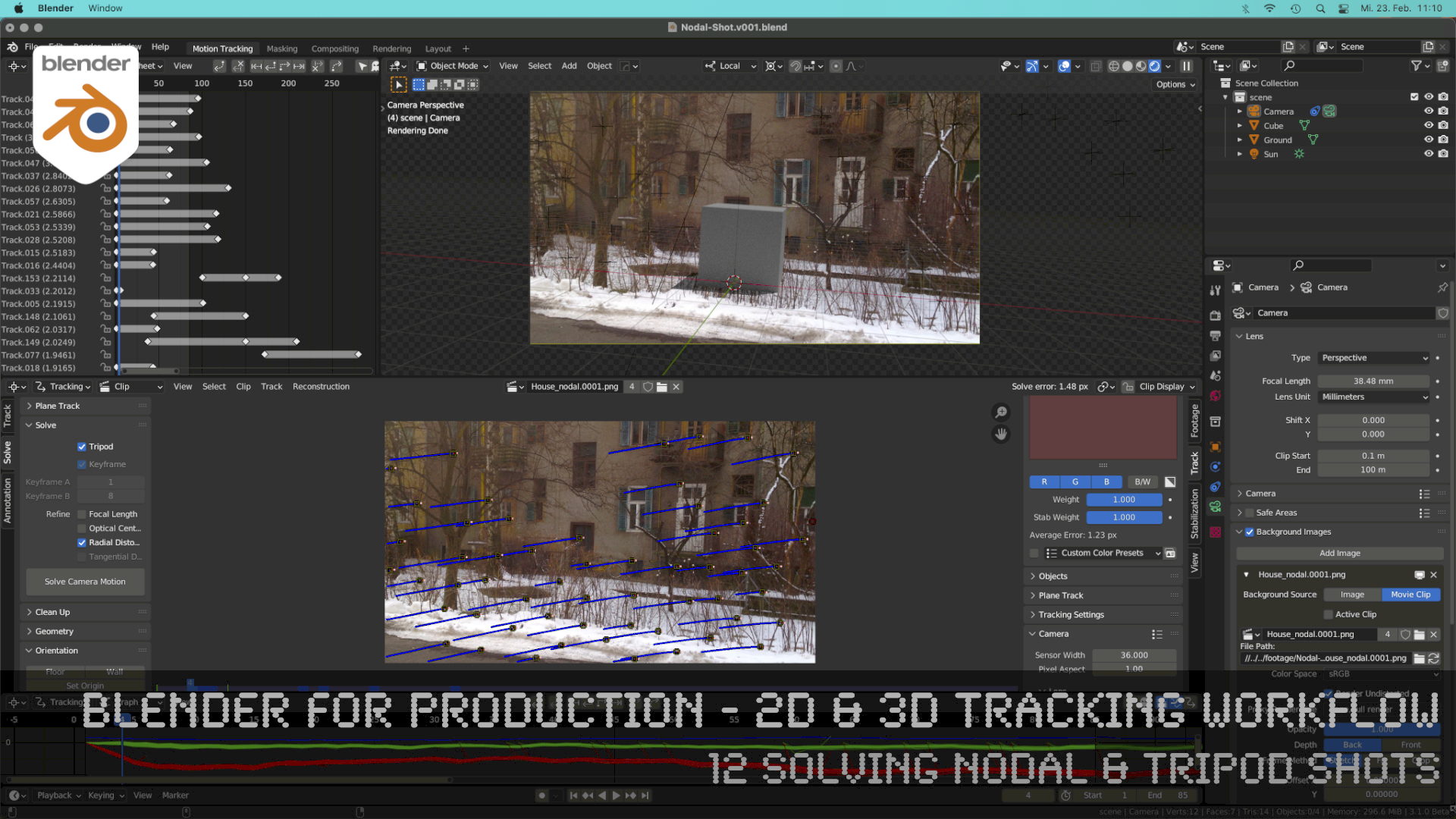Viewport: 1456px width, 819px height.
Task: Uncheck Radial Distortion refine option
Action: click(83, 542)
